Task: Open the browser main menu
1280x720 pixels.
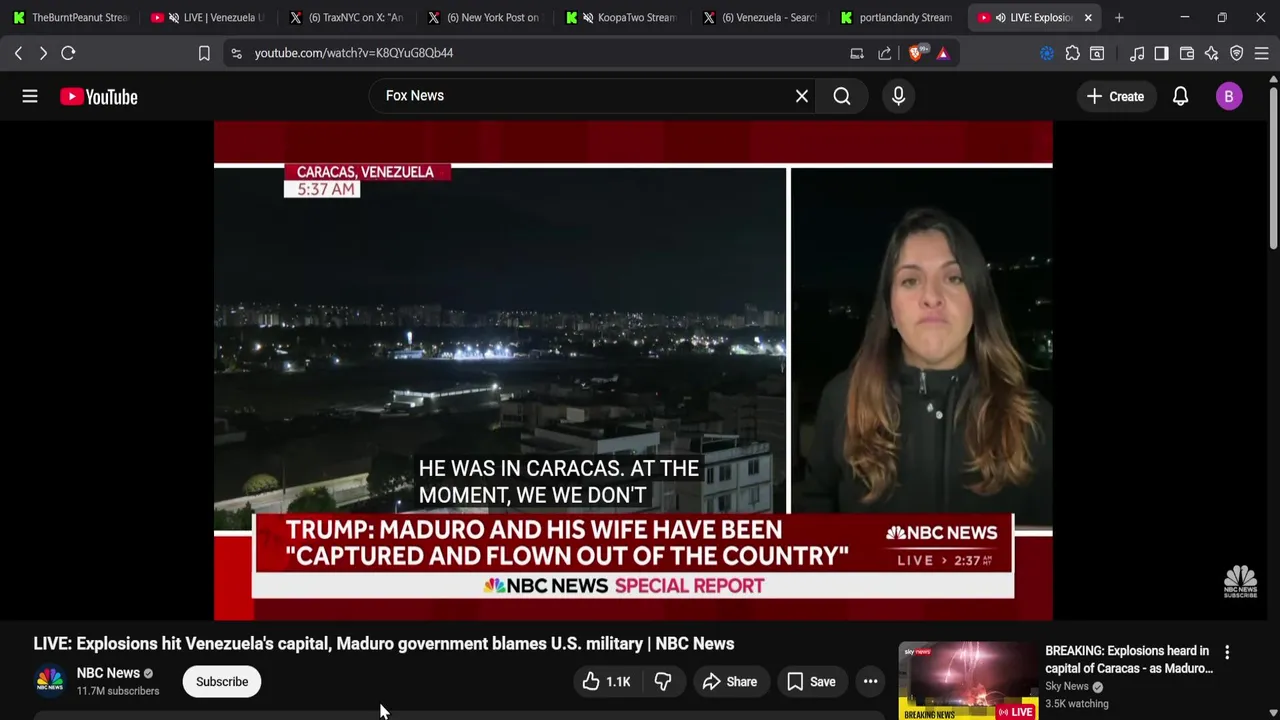Action: (x=1262, y=53)
